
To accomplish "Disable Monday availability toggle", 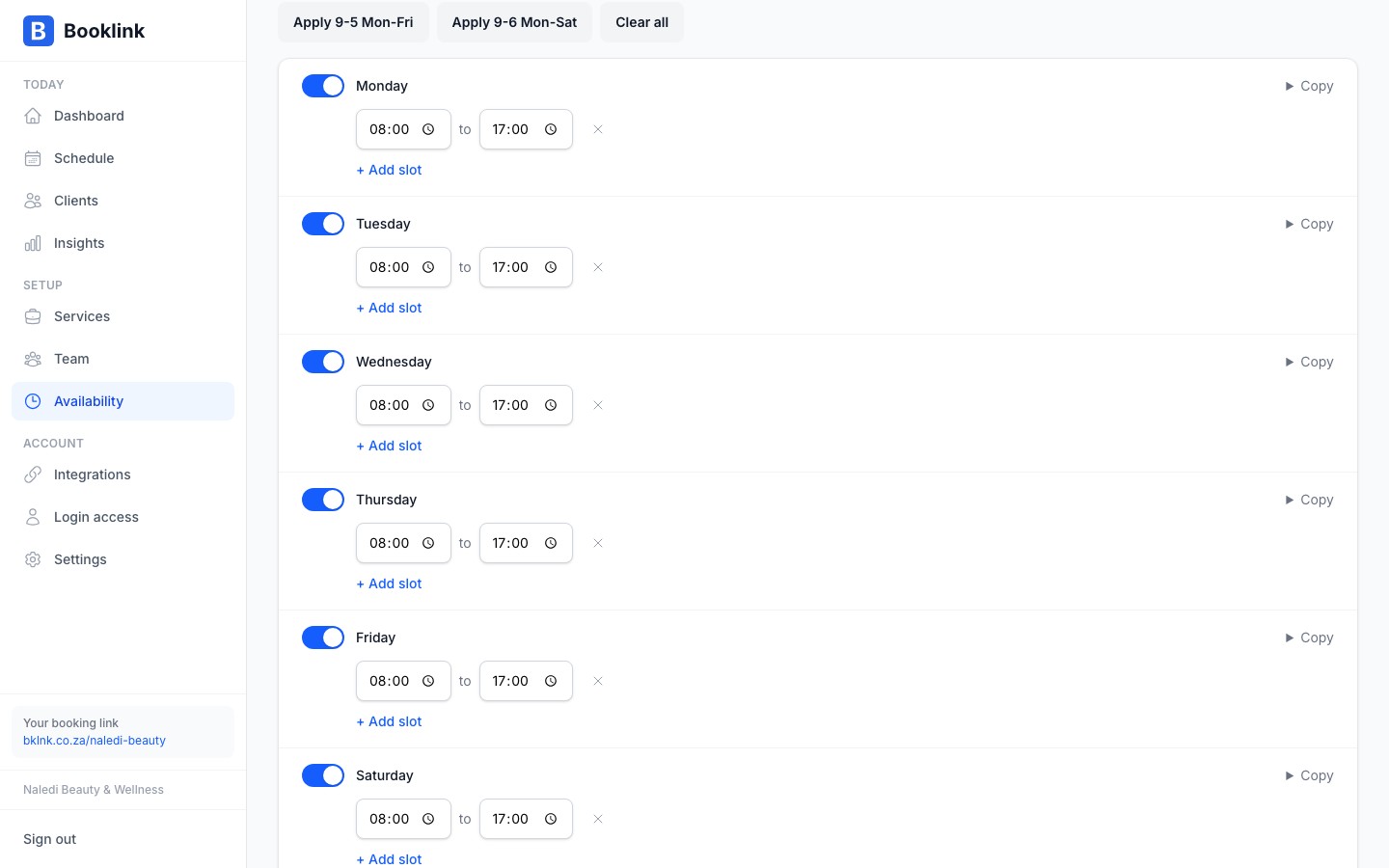I will [x=323, y=86].
